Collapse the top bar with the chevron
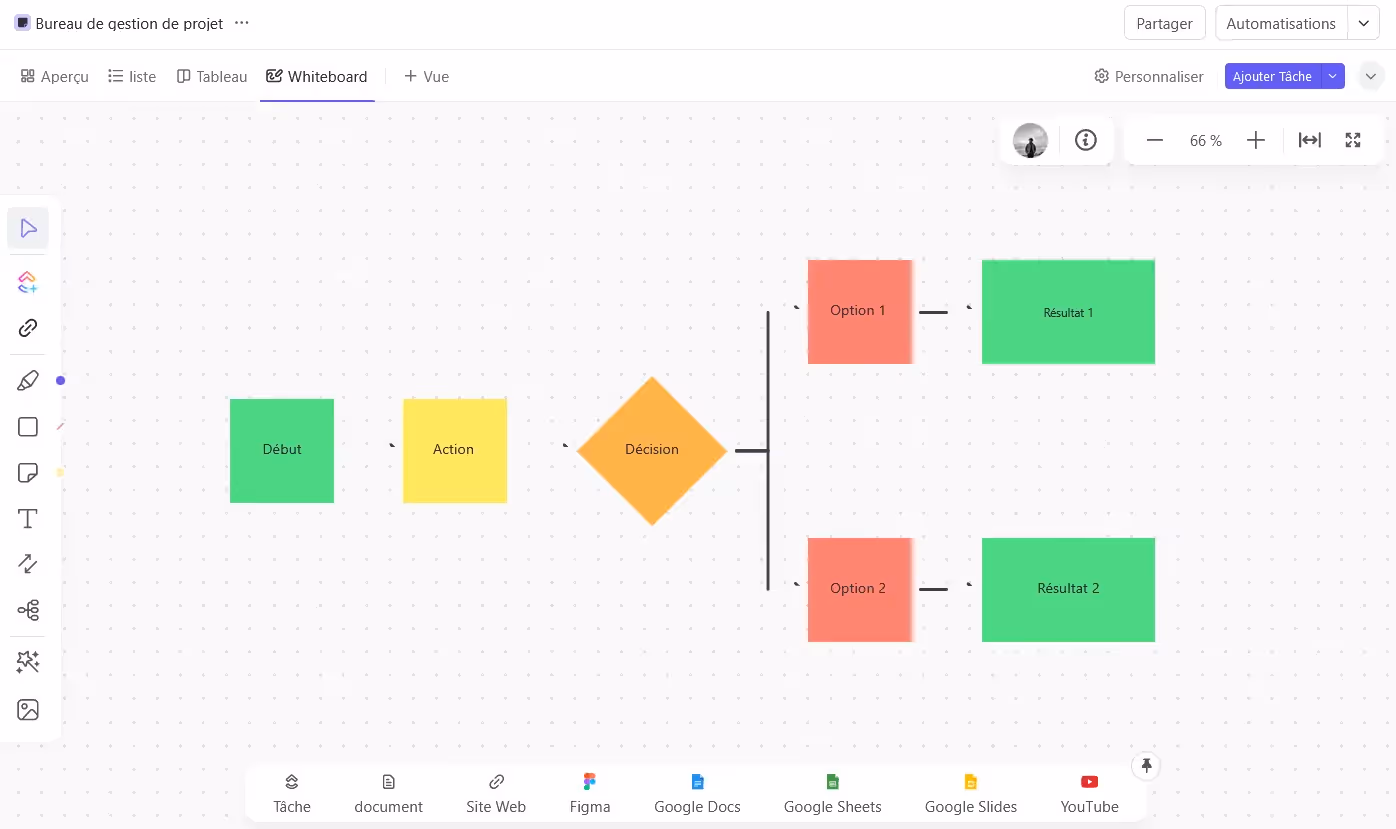The image size is (1396, 829). [x=1370, y=76]
